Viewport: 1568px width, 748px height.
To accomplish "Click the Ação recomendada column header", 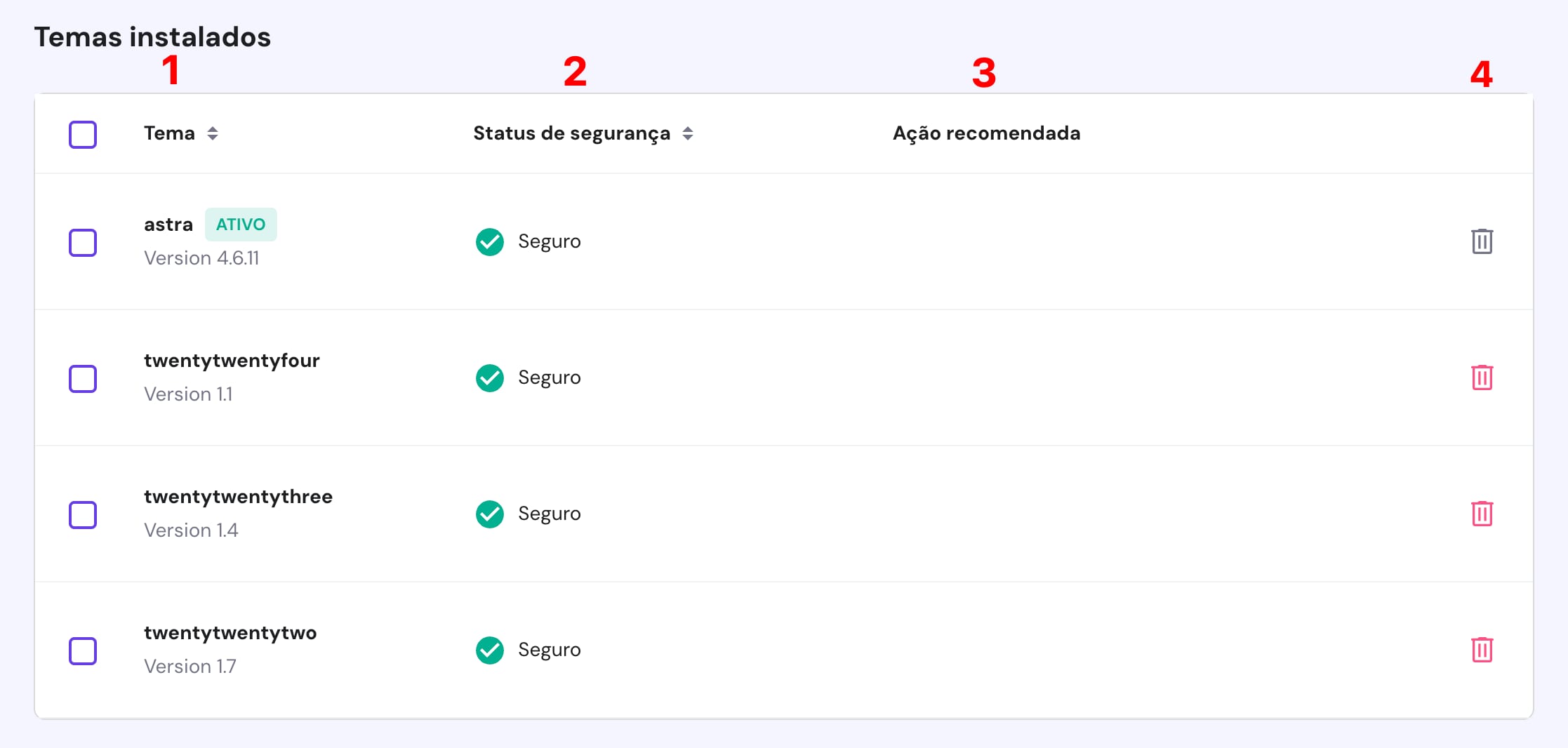I will click(985, 133).
